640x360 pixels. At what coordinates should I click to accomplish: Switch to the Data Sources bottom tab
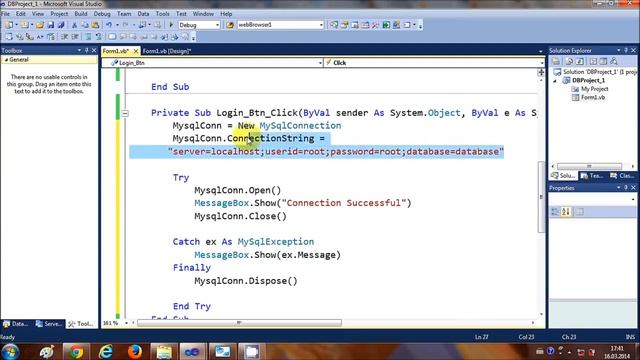[16, 324]
